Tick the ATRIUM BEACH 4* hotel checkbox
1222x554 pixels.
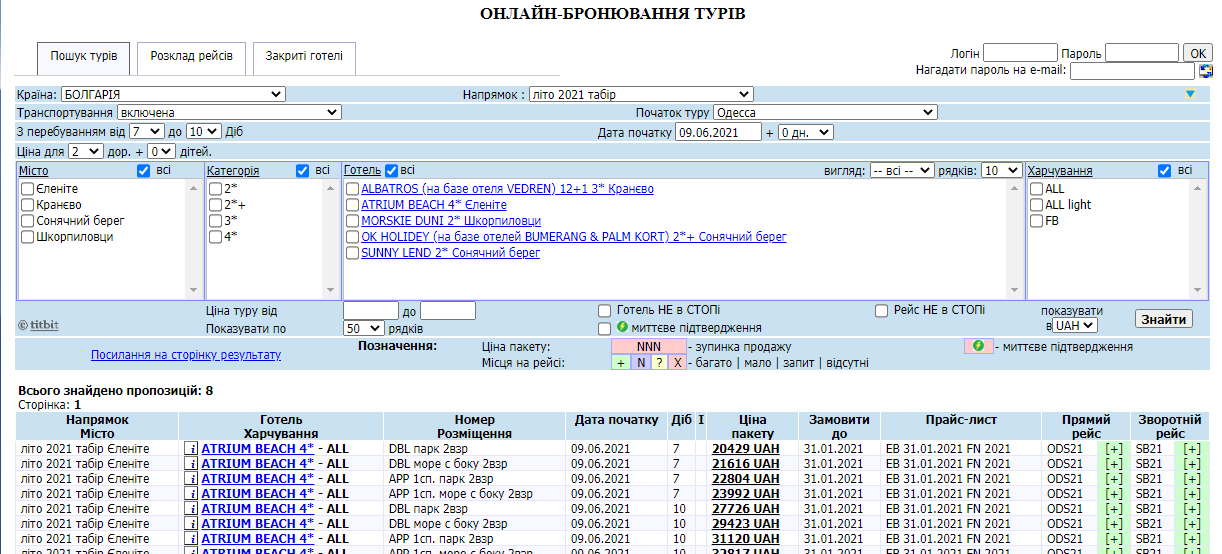pos(353,205)
